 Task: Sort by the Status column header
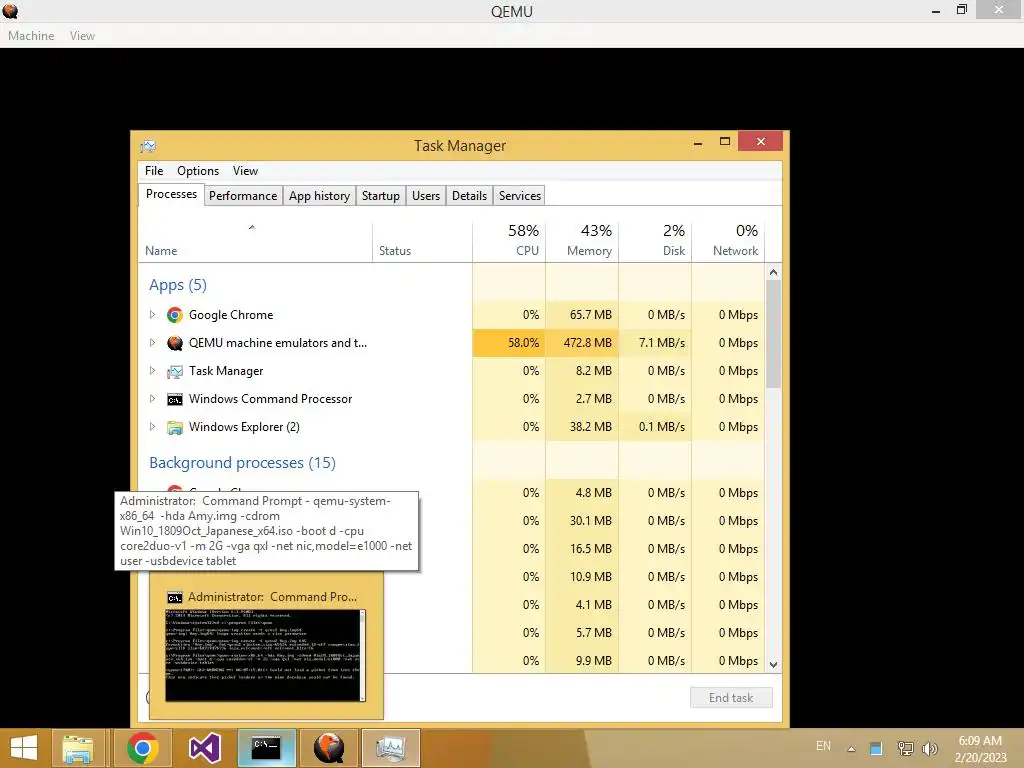423,241
